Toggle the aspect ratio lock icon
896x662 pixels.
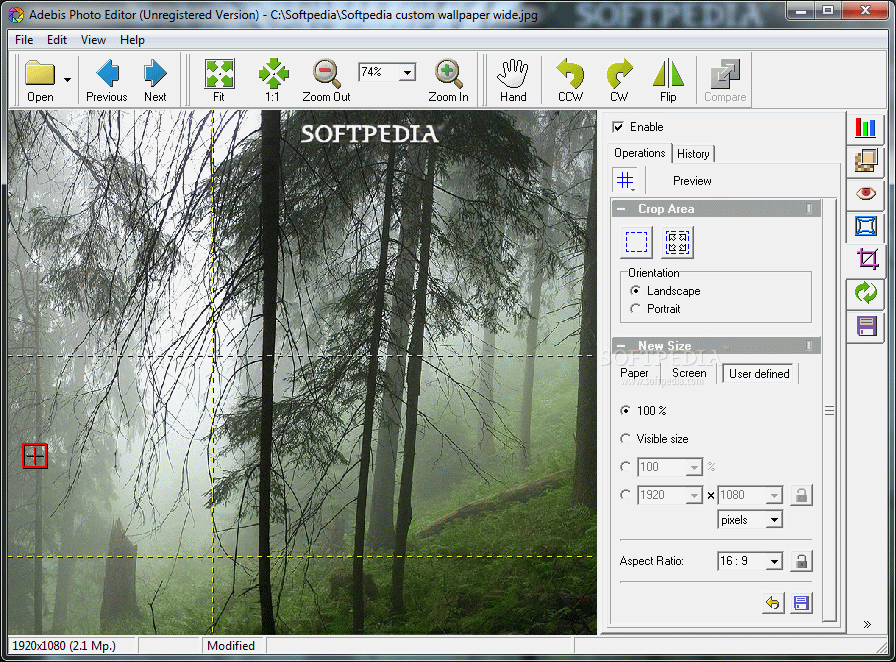click(x=801, y=561)
